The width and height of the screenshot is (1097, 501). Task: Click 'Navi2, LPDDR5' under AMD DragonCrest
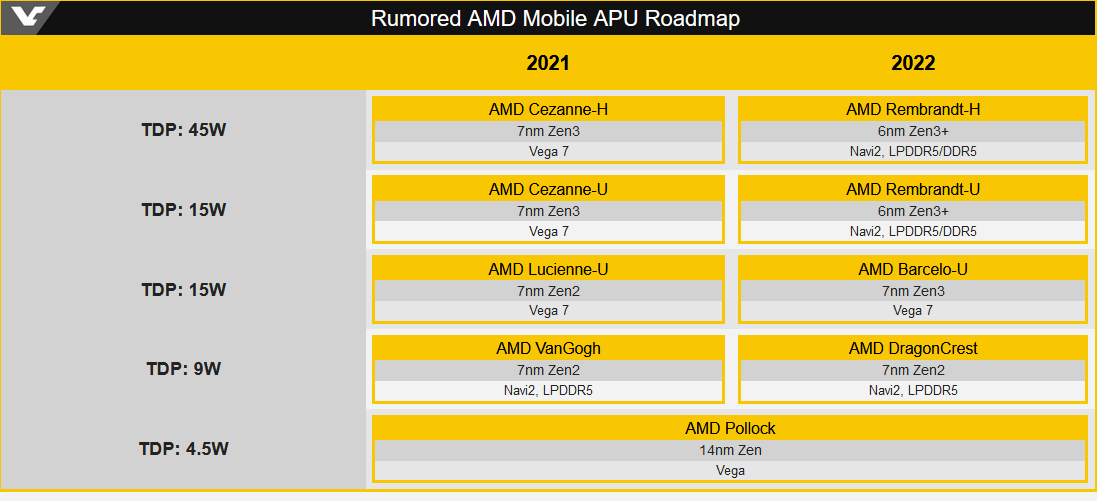(913, 390)
